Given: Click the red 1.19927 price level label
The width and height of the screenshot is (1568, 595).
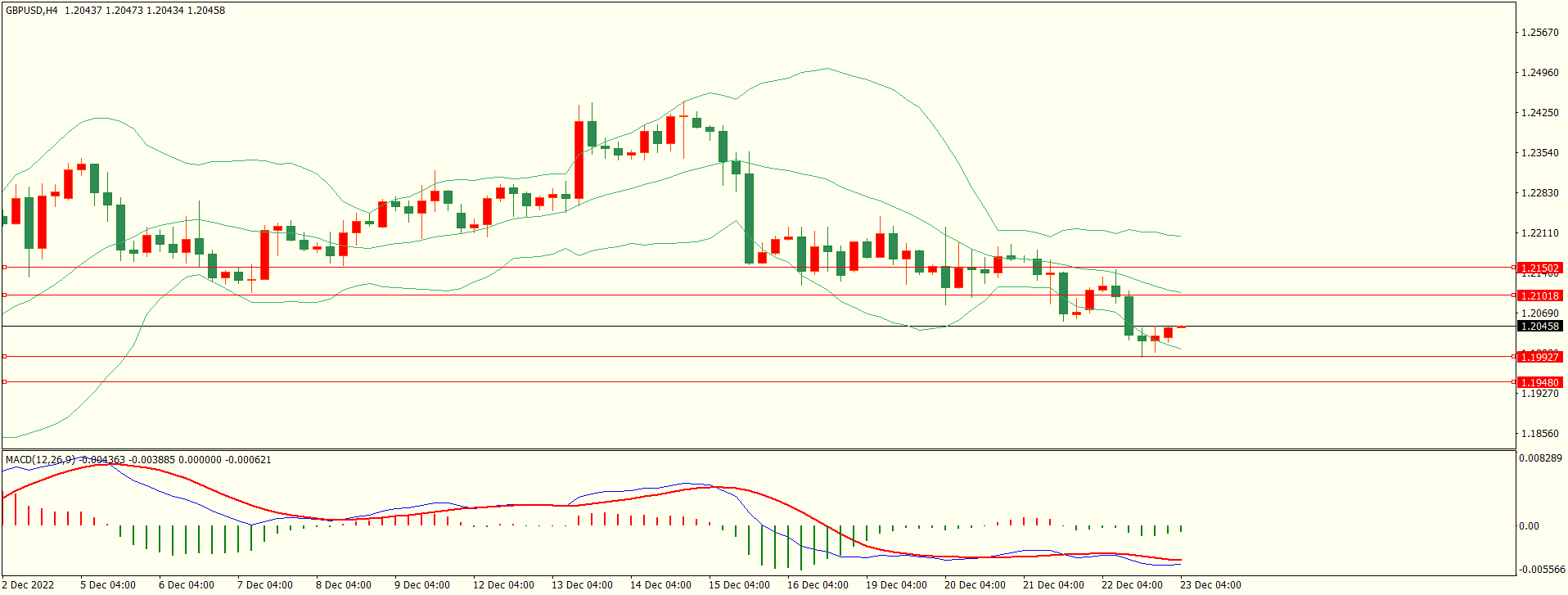Looking at the screenshot, I should [x=1539, y=357].
